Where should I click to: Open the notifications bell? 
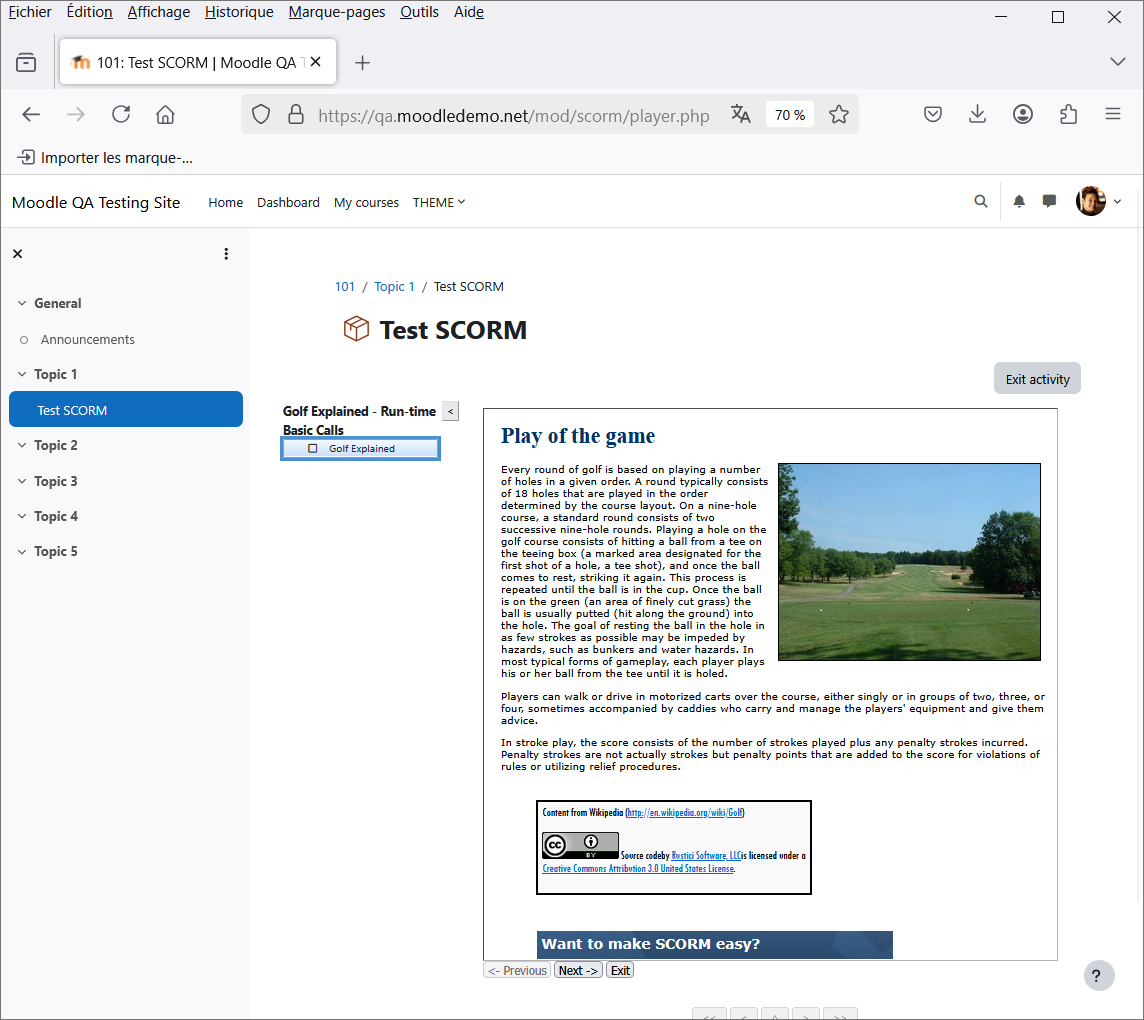[x=1019, y=201]
